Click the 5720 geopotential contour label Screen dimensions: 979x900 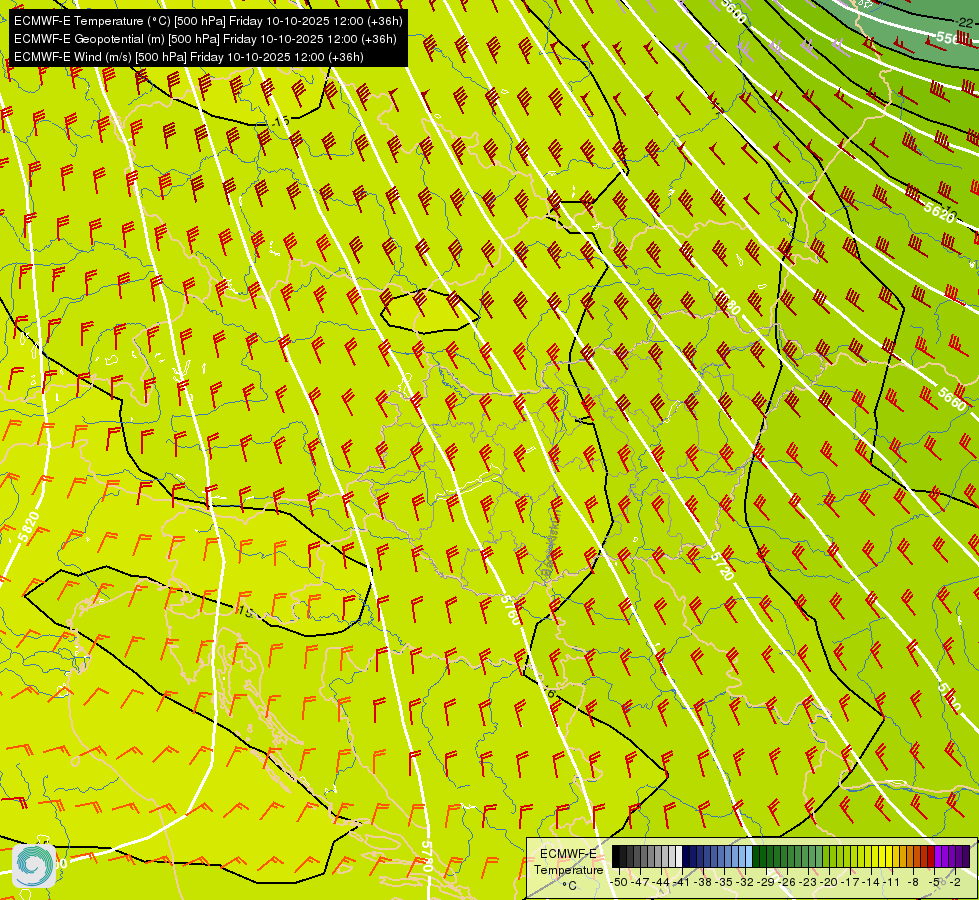pos(722,566)
